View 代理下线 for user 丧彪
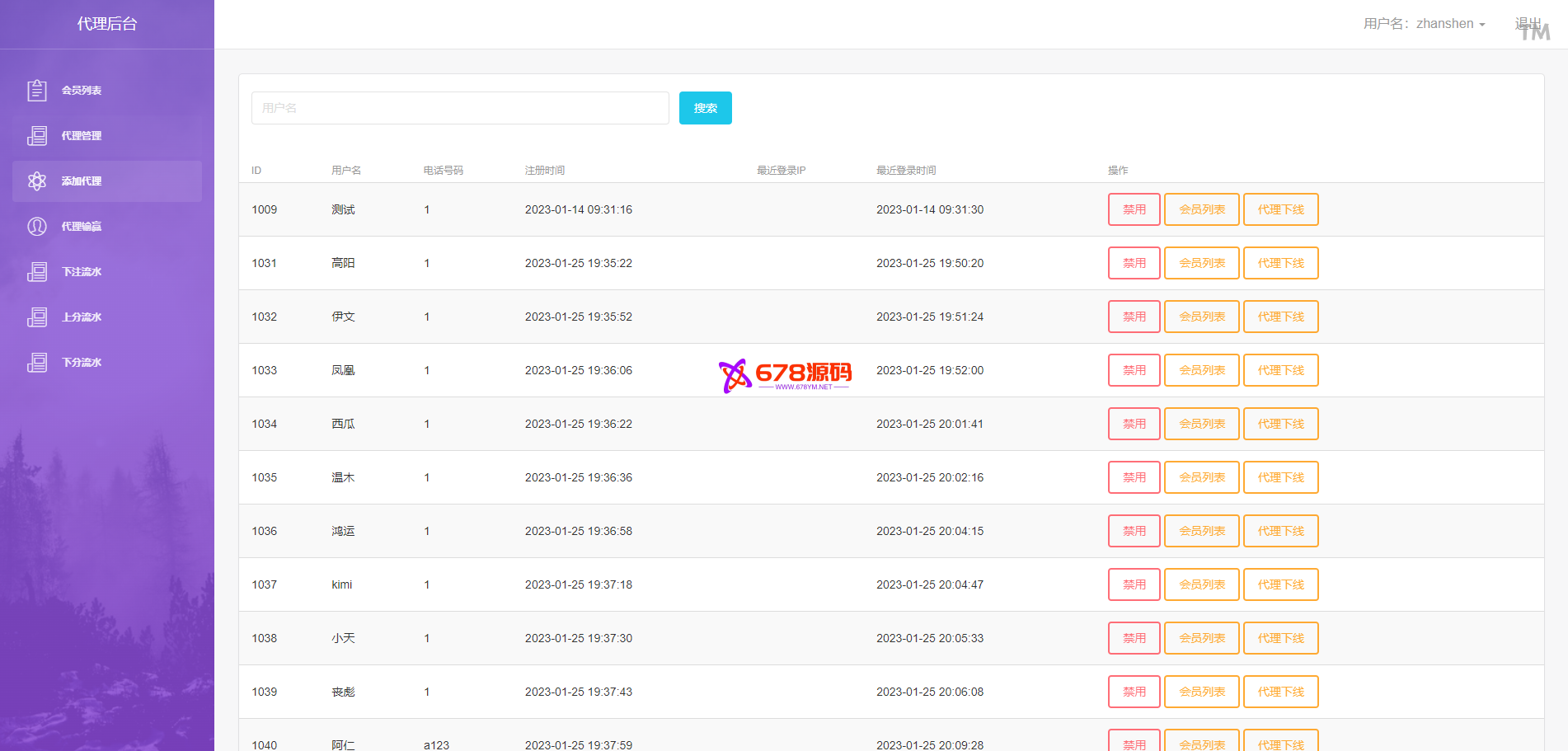 click(1280, 692)
